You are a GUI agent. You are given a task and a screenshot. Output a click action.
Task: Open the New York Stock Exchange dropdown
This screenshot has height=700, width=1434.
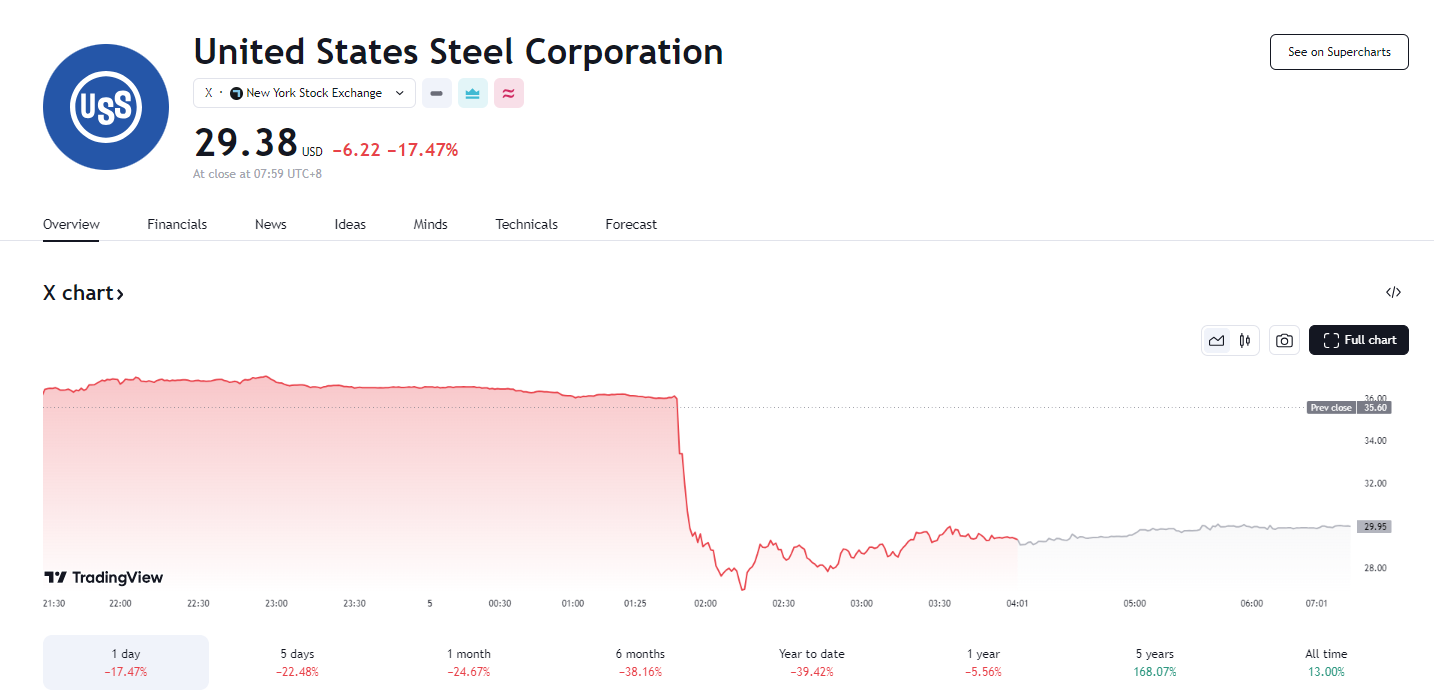[304, 93]
